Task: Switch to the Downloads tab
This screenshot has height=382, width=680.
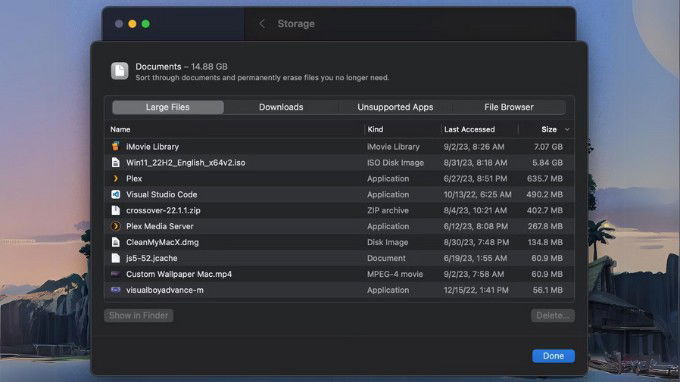Action: click(x=281, y=107)
